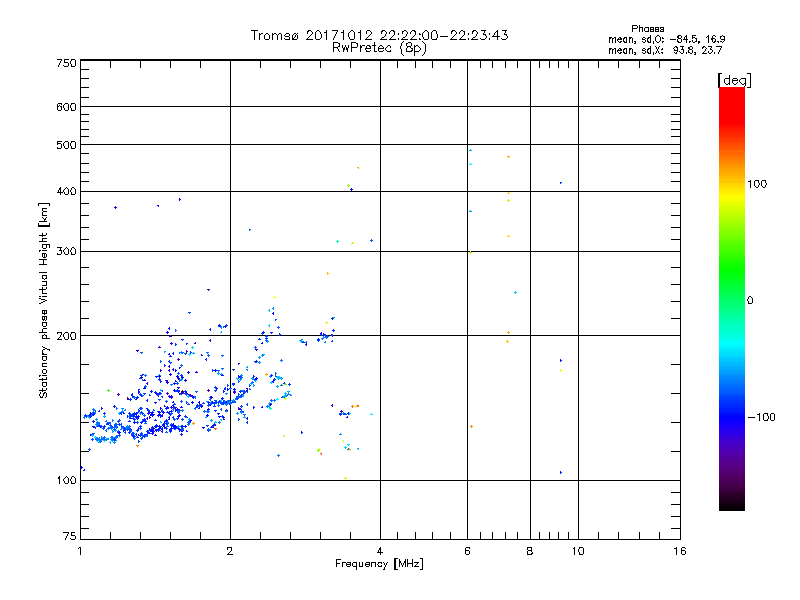
Task: Click the phase colorbar scale
Action: tap(732, 298)
